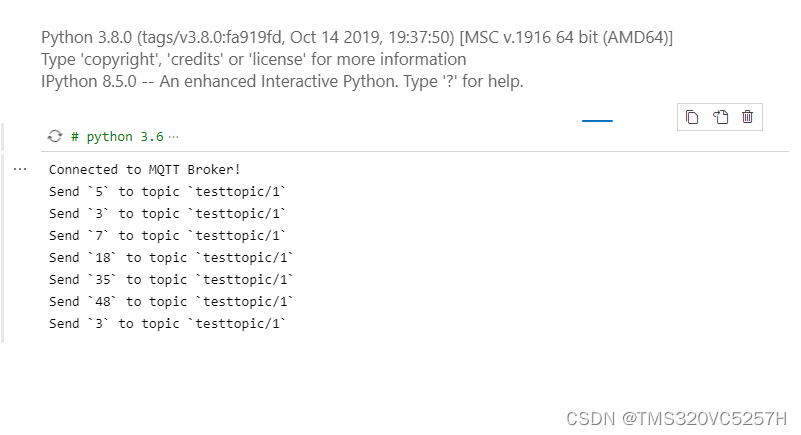Click the 'Send `35` to topic' output line
The height and width of the screenshot is (435, 801).
pyautogui.click(x=171, y=280)
